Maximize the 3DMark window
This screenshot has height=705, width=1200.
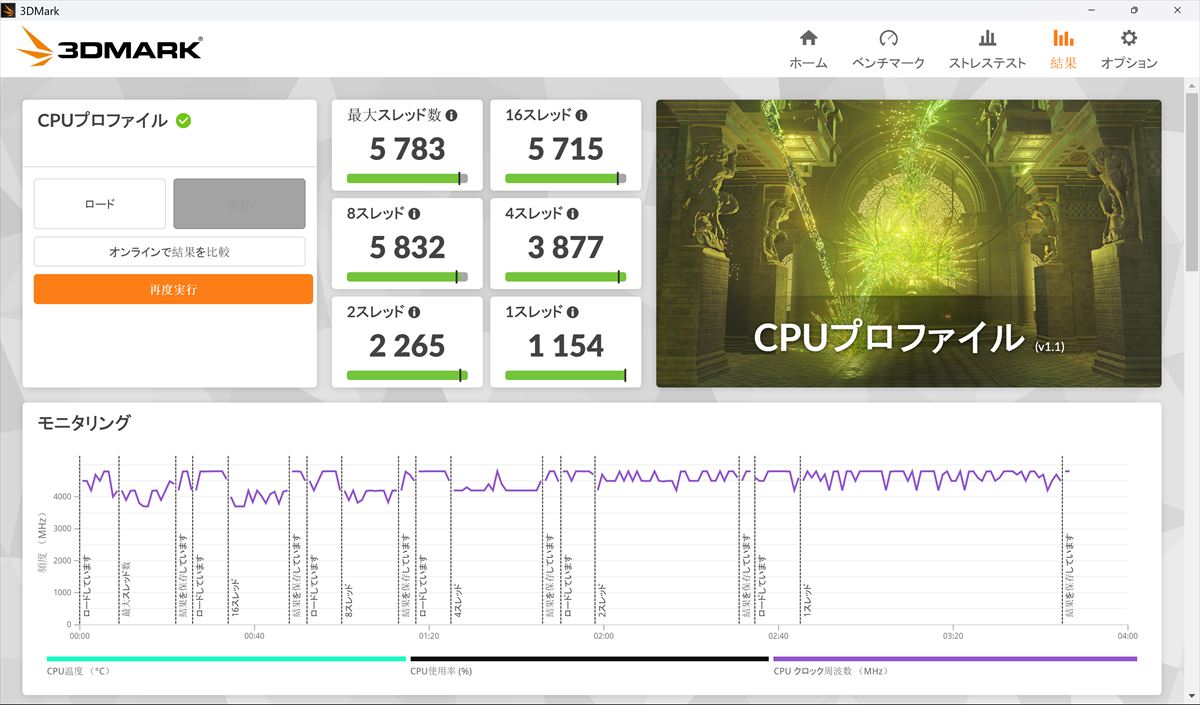(1134, 10)
